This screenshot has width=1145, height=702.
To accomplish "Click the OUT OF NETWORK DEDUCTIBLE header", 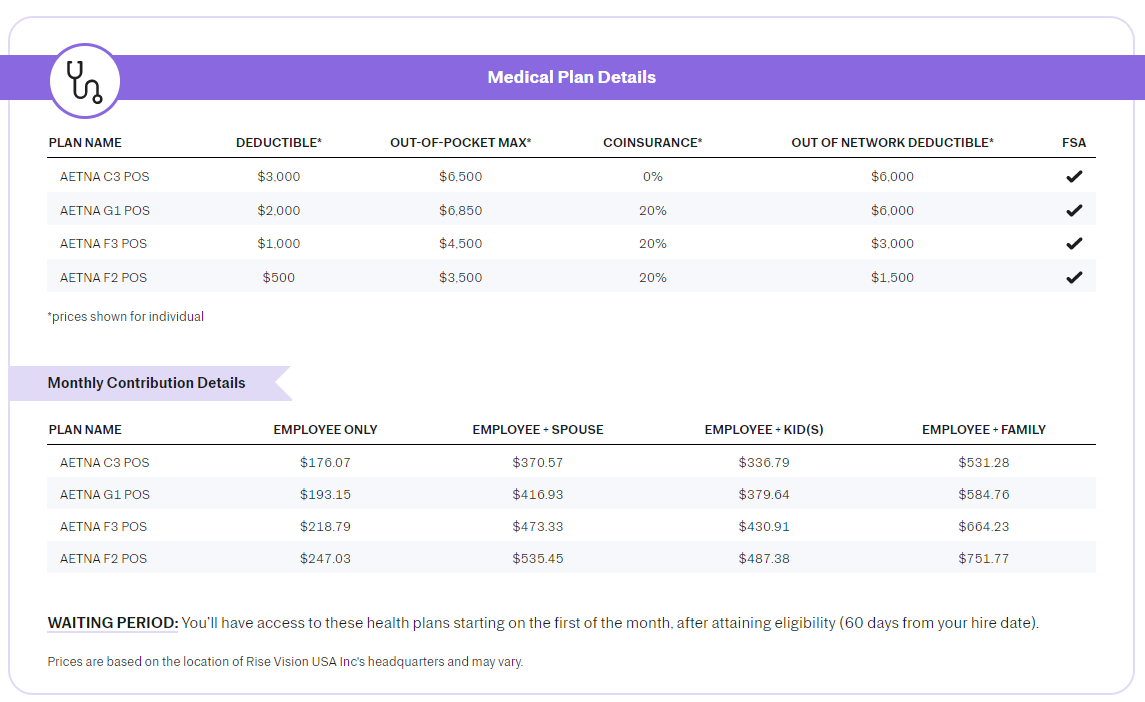I will pyautogui.click(x=892, y=143).
